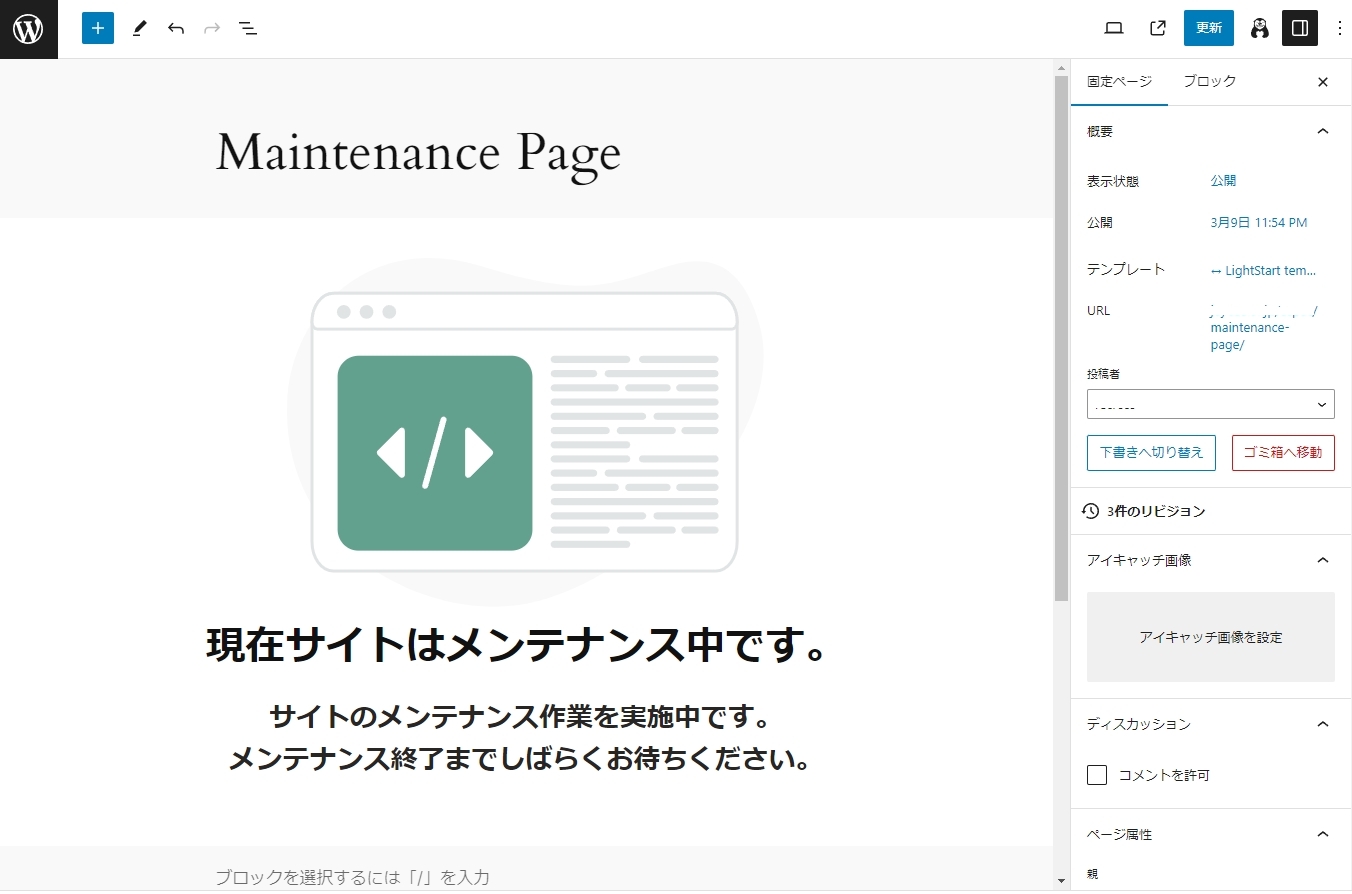Toggle the settings sidebar panel icon
This screenshot has height=894, width=1352.
click(x=1300, y=28)
